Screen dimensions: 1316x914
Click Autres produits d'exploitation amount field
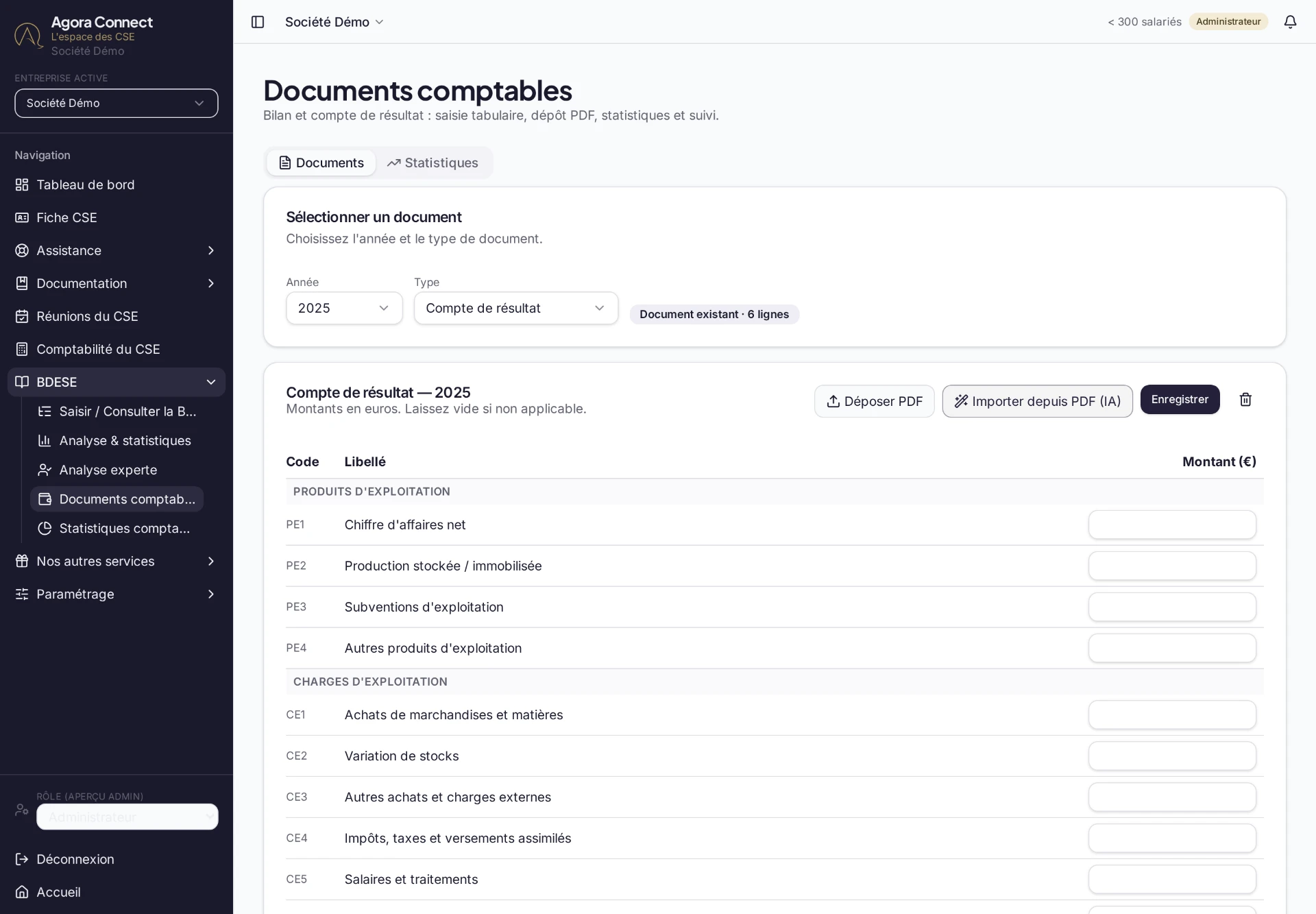tap(1172, 648)
